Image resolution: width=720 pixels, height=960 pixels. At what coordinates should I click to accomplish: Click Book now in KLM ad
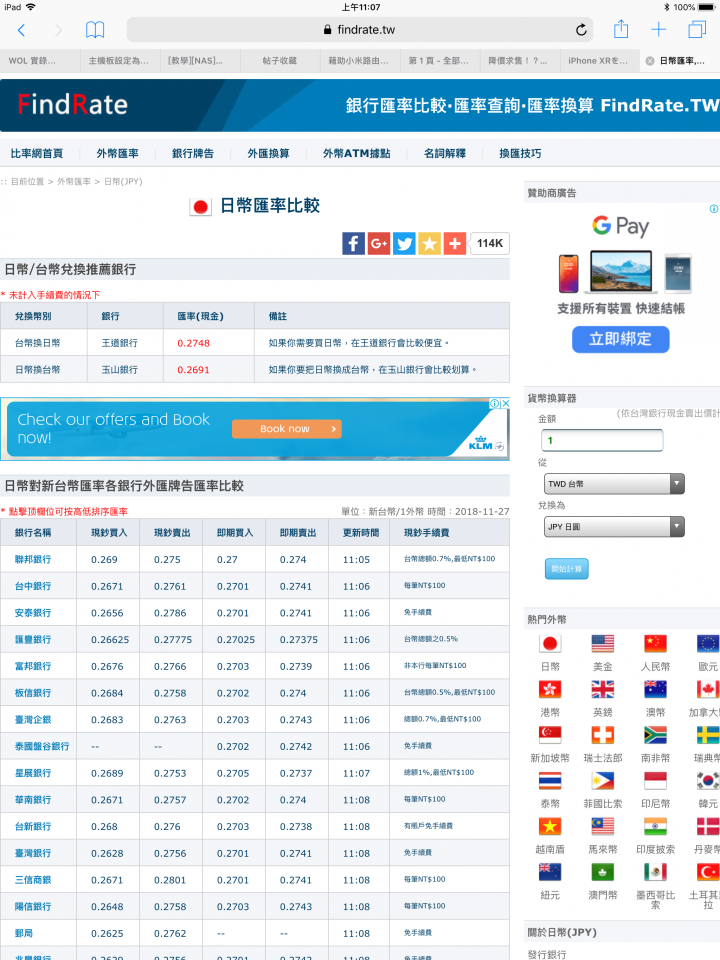(x=287, y=429)
